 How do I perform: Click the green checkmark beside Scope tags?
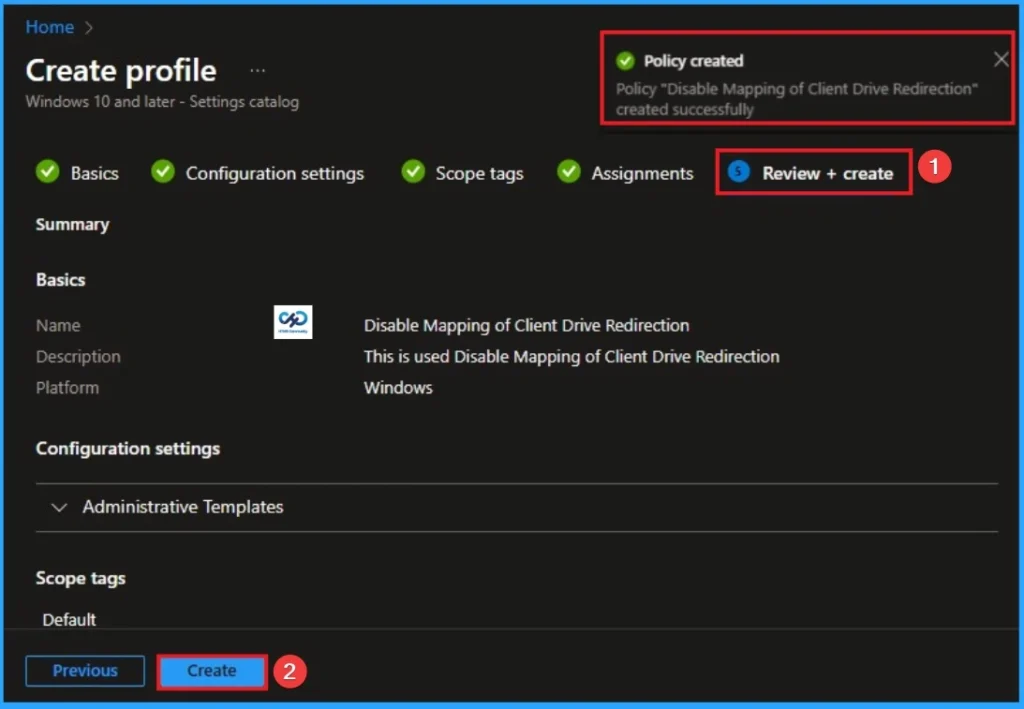click(x=413, y=172)
